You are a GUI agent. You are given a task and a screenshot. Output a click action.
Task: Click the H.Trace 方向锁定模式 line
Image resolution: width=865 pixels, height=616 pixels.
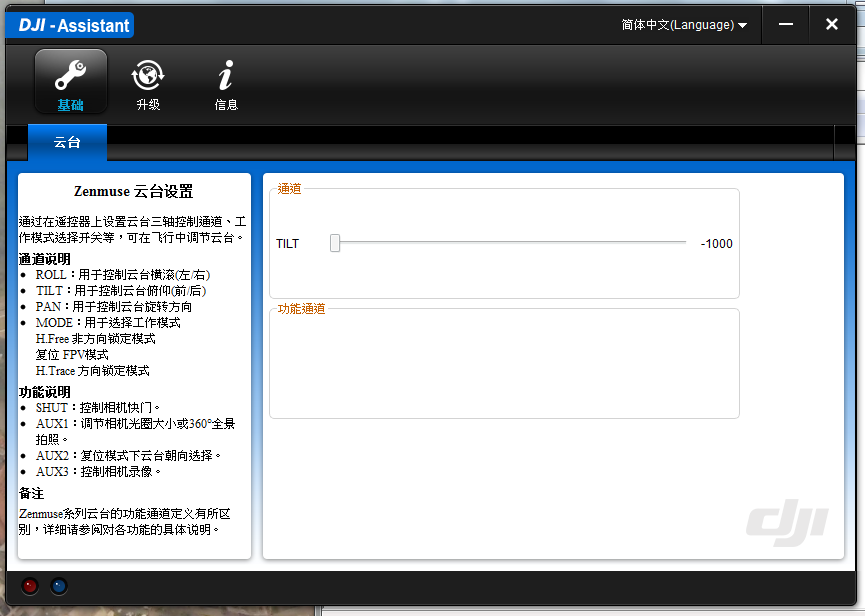coord(93,371)
